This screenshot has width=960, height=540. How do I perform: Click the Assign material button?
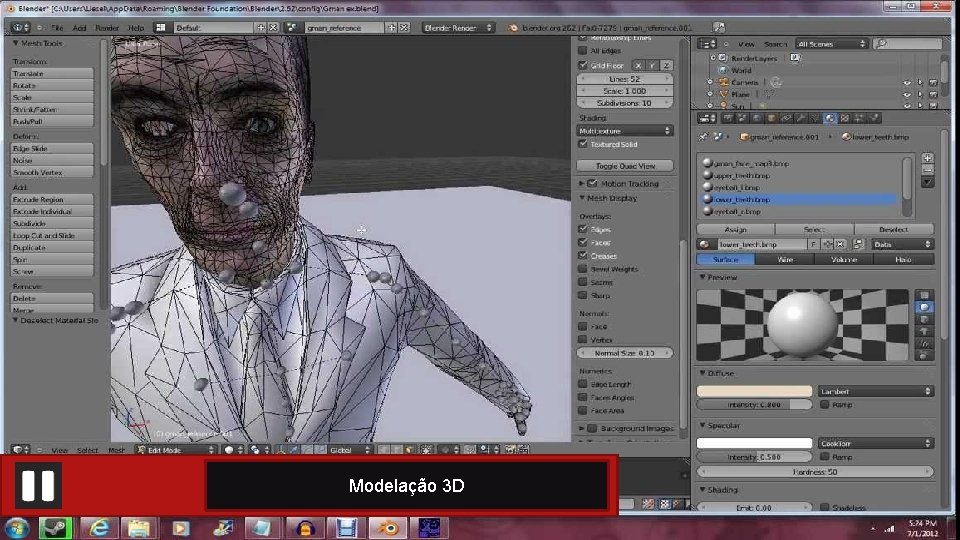point(735,229)
